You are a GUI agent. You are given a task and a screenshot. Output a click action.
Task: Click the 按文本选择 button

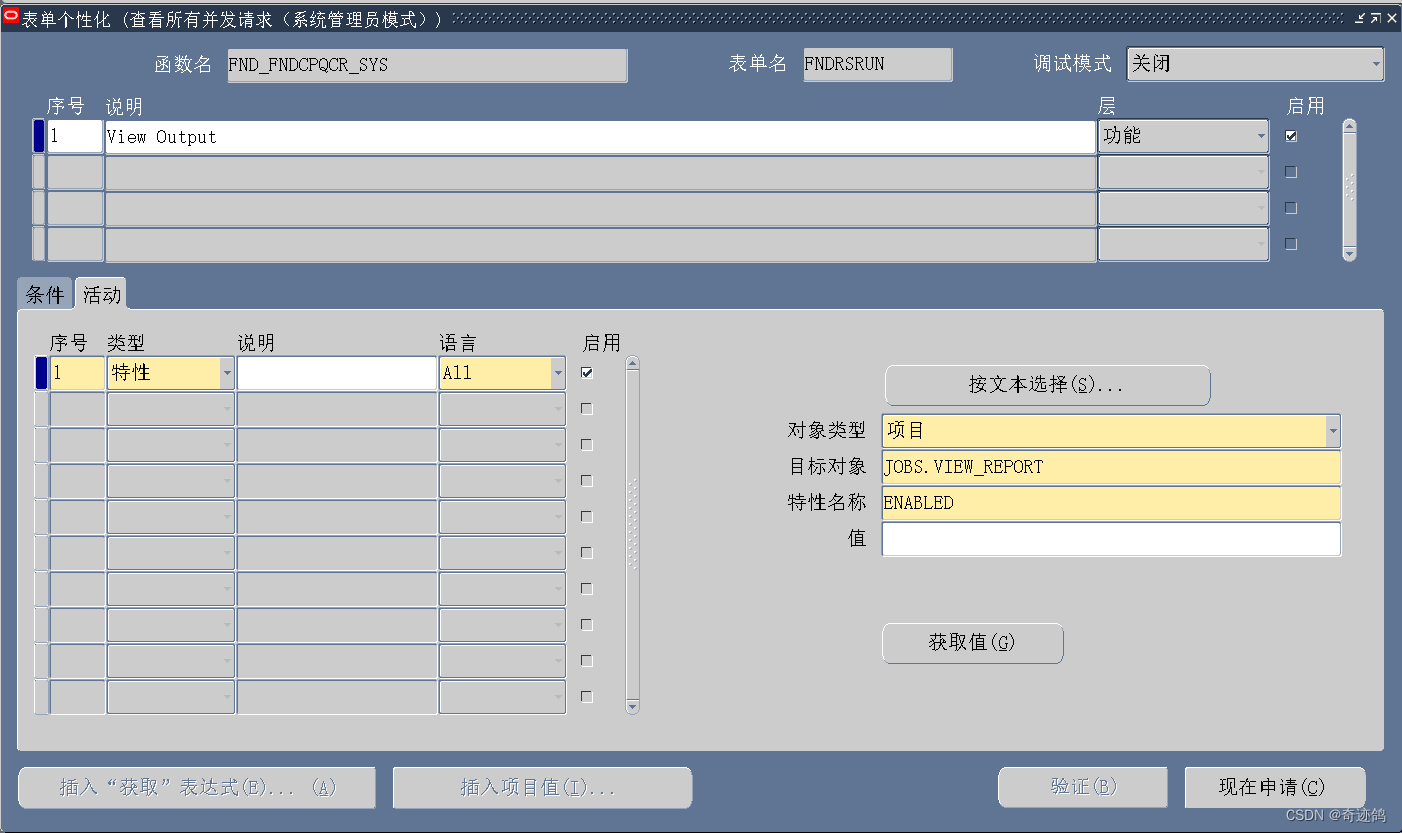[1047, 385]
